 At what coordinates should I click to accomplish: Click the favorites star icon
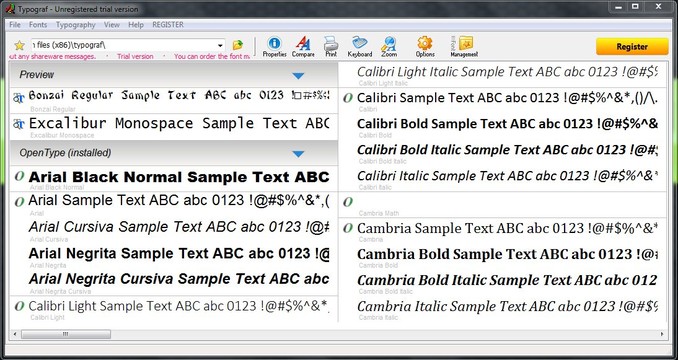pyautogui.click(x=19, y=45)
